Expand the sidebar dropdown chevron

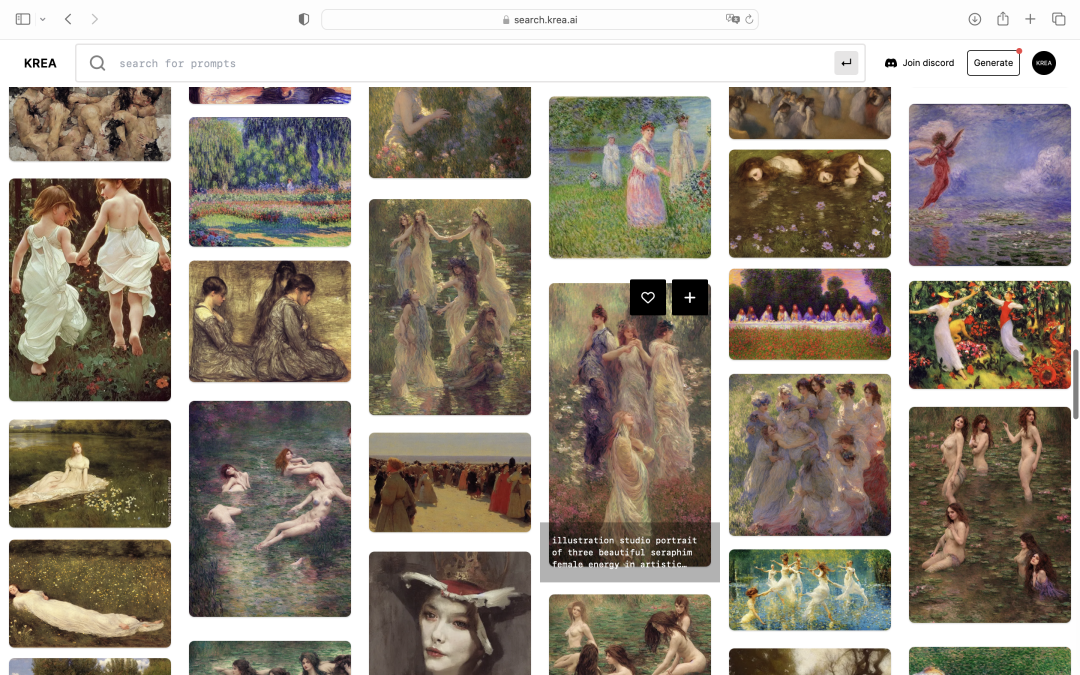tap(43, 19)
